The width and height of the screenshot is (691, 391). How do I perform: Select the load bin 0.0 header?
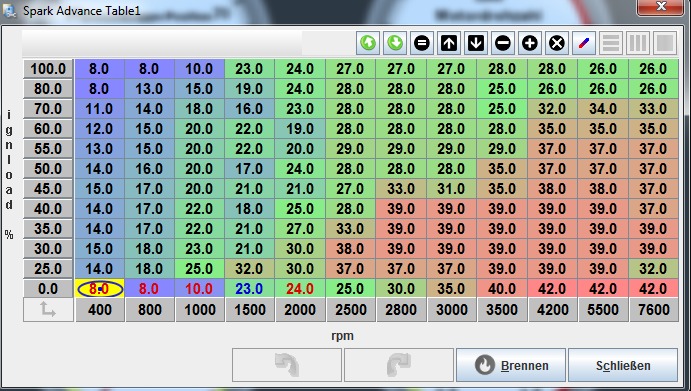(x=48, y=289)
